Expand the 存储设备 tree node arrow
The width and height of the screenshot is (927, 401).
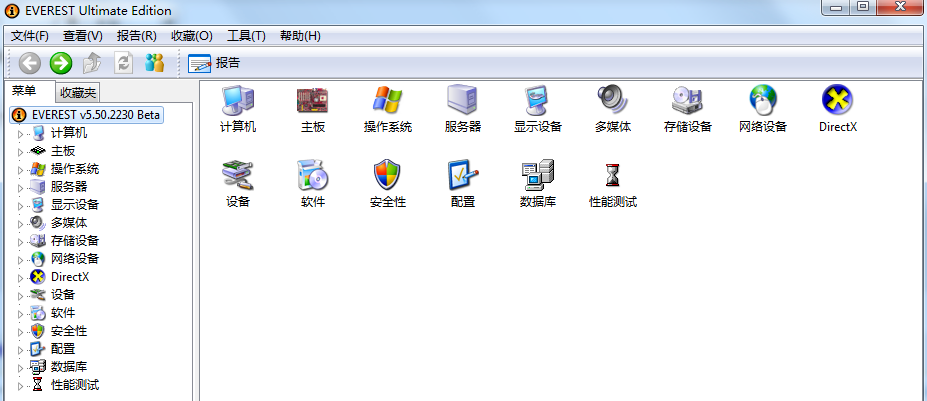click(x=20, y=242)
